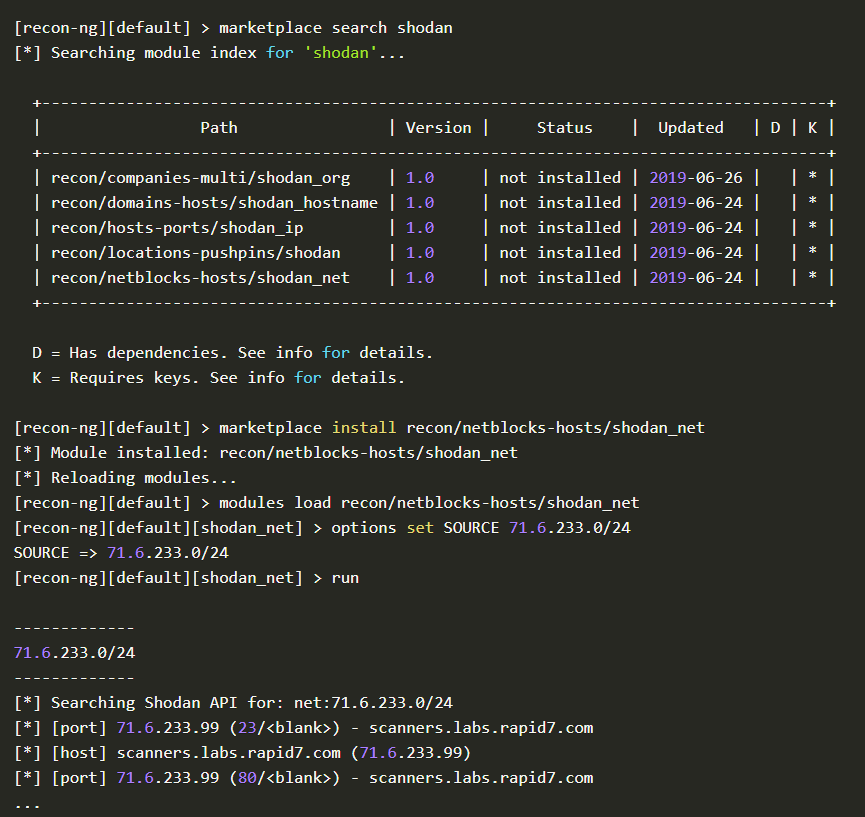Click the yellow 'install' keyword
The width and height of the screenshot is (865, 817).
364,428
